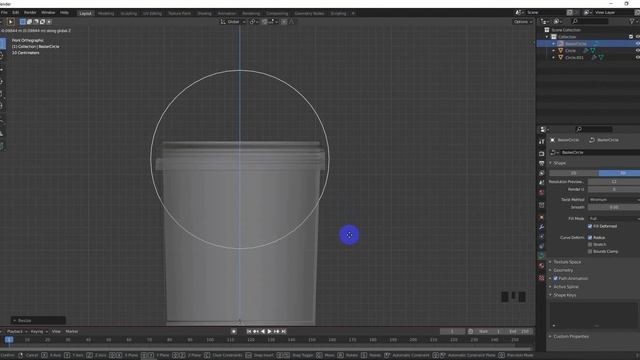Open the outliner filter dropdown

[x=634, y=21]
